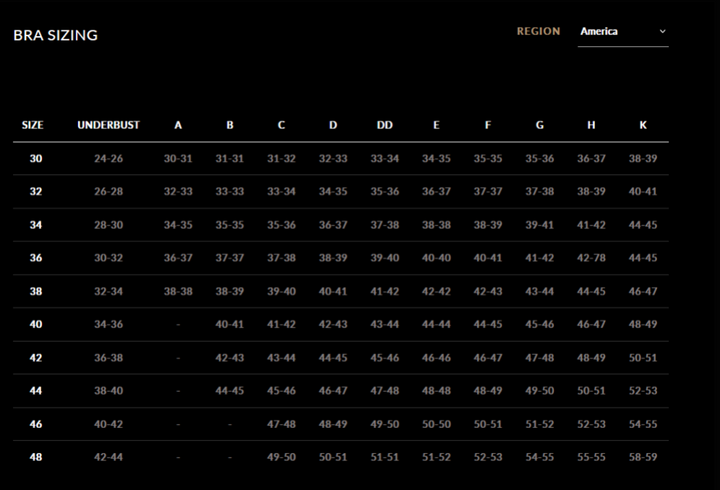
Task: Select size 36 row label
Action: pyautogui.click(x=36, y=258)
